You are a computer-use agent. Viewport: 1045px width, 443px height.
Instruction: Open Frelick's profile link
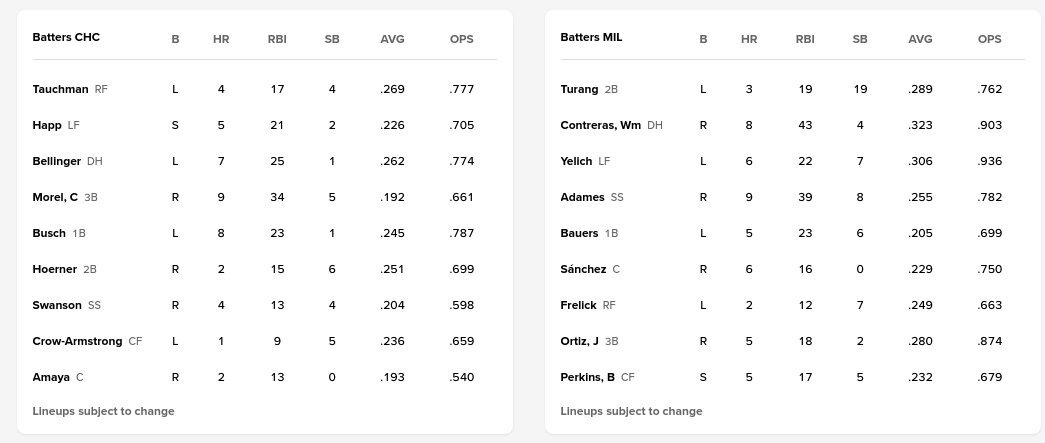coord(579,305)
